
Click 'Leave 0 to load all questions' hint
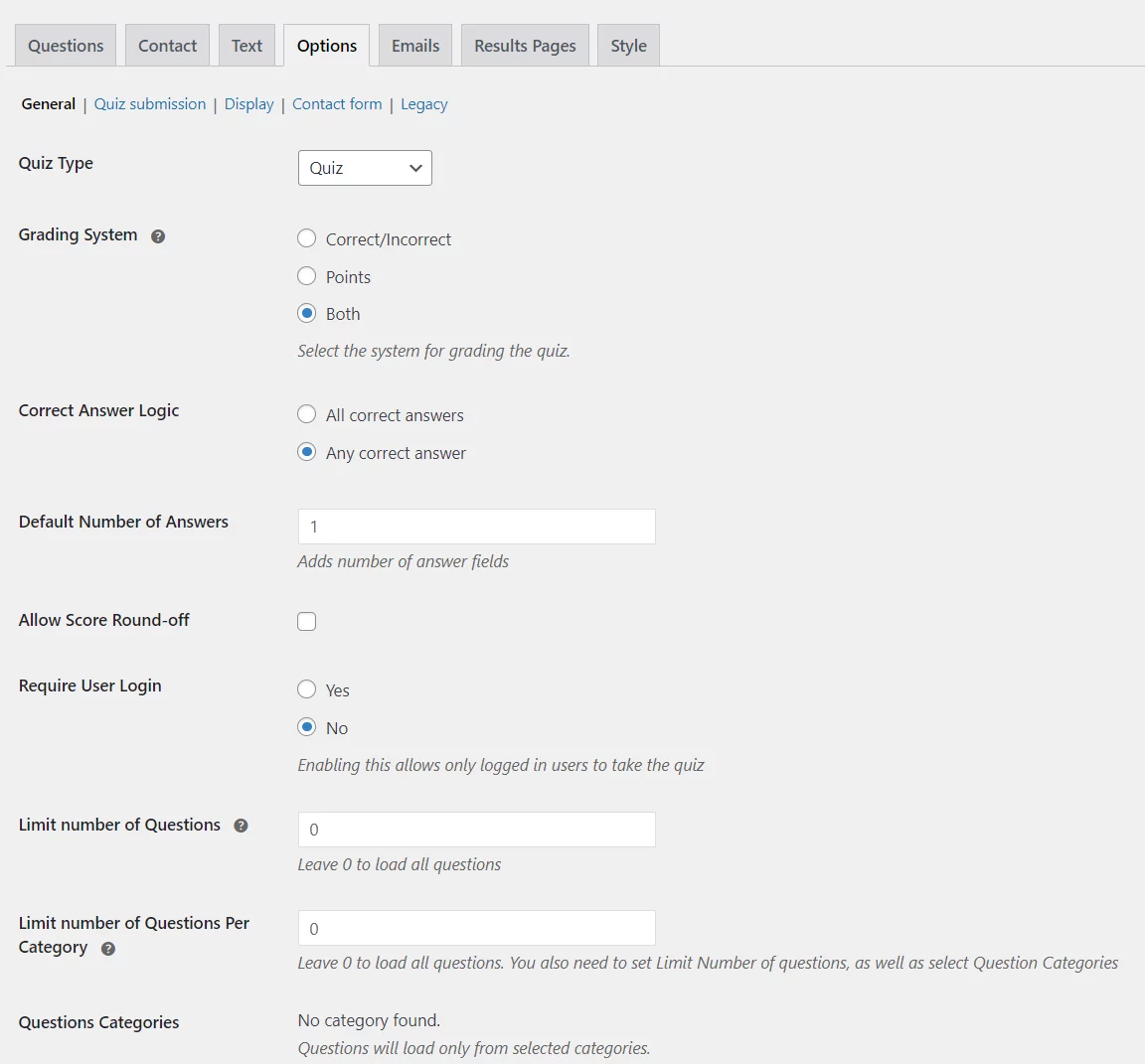pos(400,864)
